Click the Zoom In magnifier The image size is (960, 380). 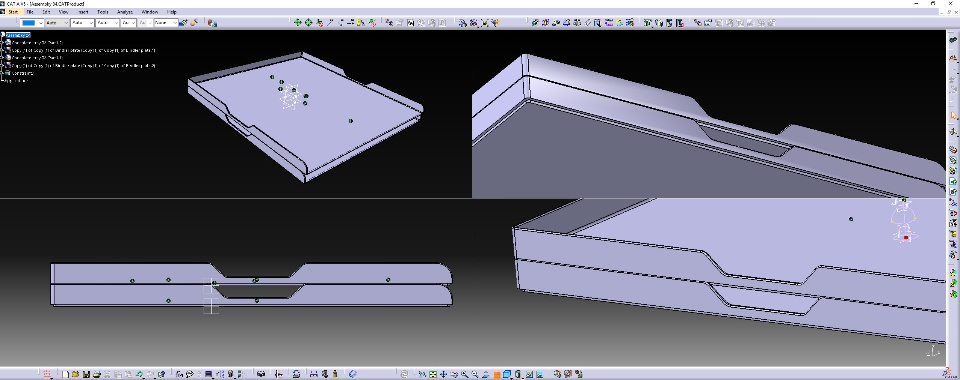465,374
